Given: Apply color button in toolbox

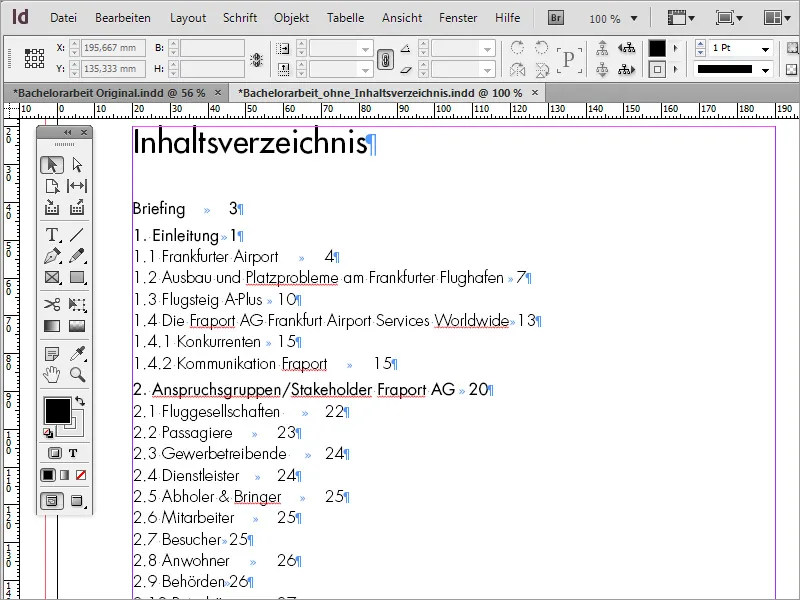Looking at the screenshot, I should pyautogui.click(x=48, y=475).
